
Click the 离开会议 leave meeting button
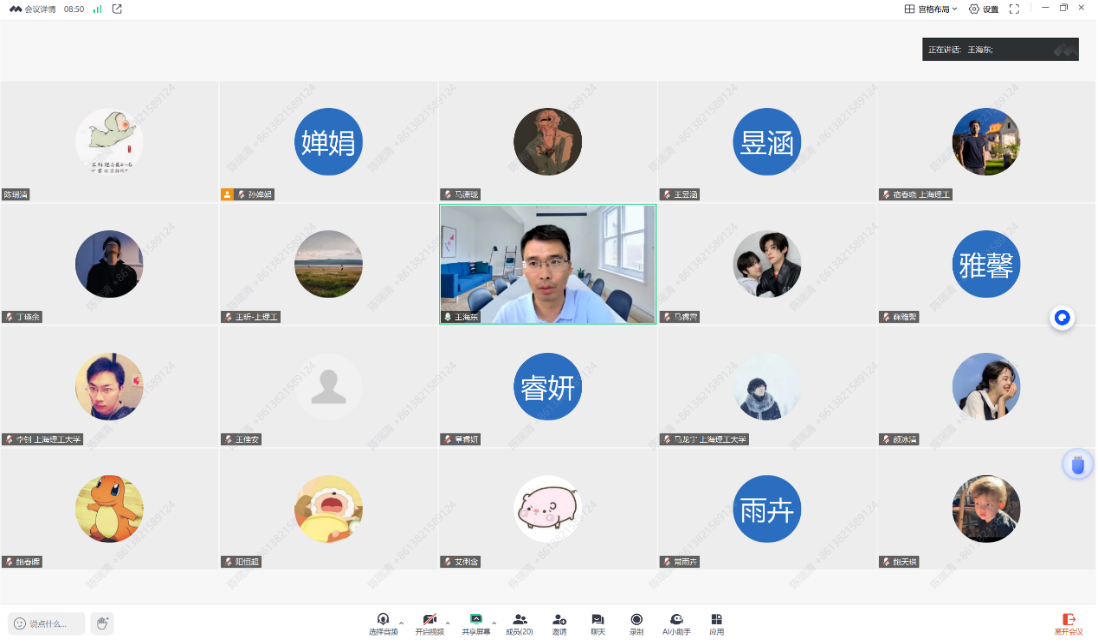tap(1068, 624)
